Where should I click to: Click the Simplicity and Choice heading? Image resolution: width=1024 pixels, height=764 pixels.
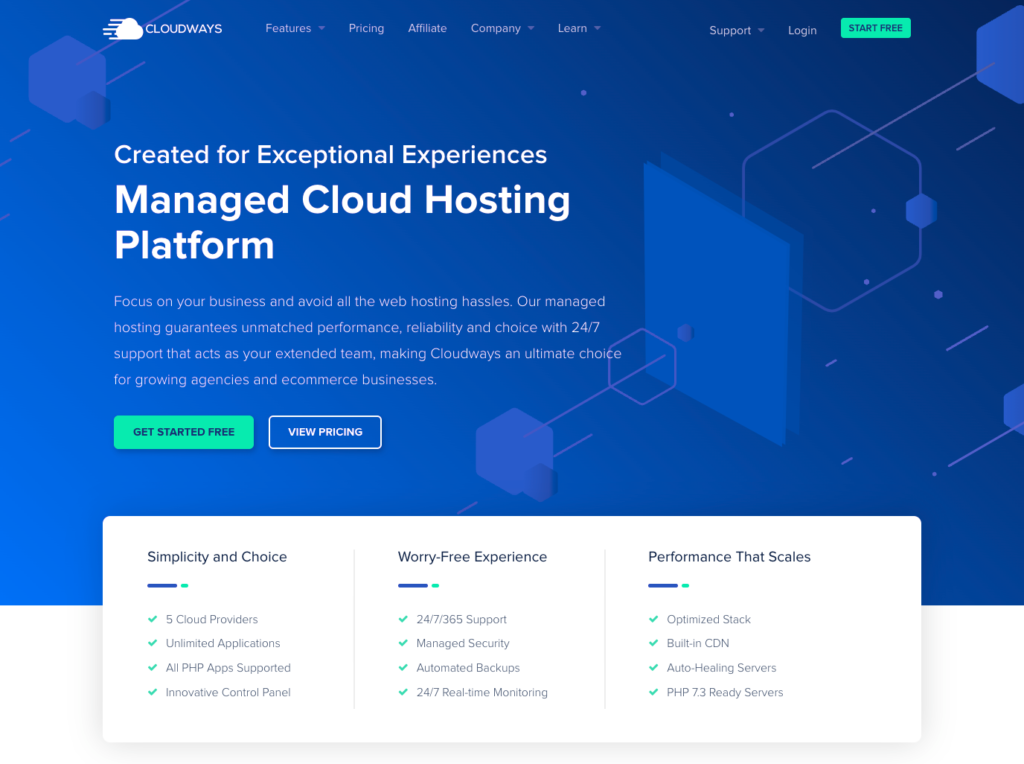(x=217, y=556)
